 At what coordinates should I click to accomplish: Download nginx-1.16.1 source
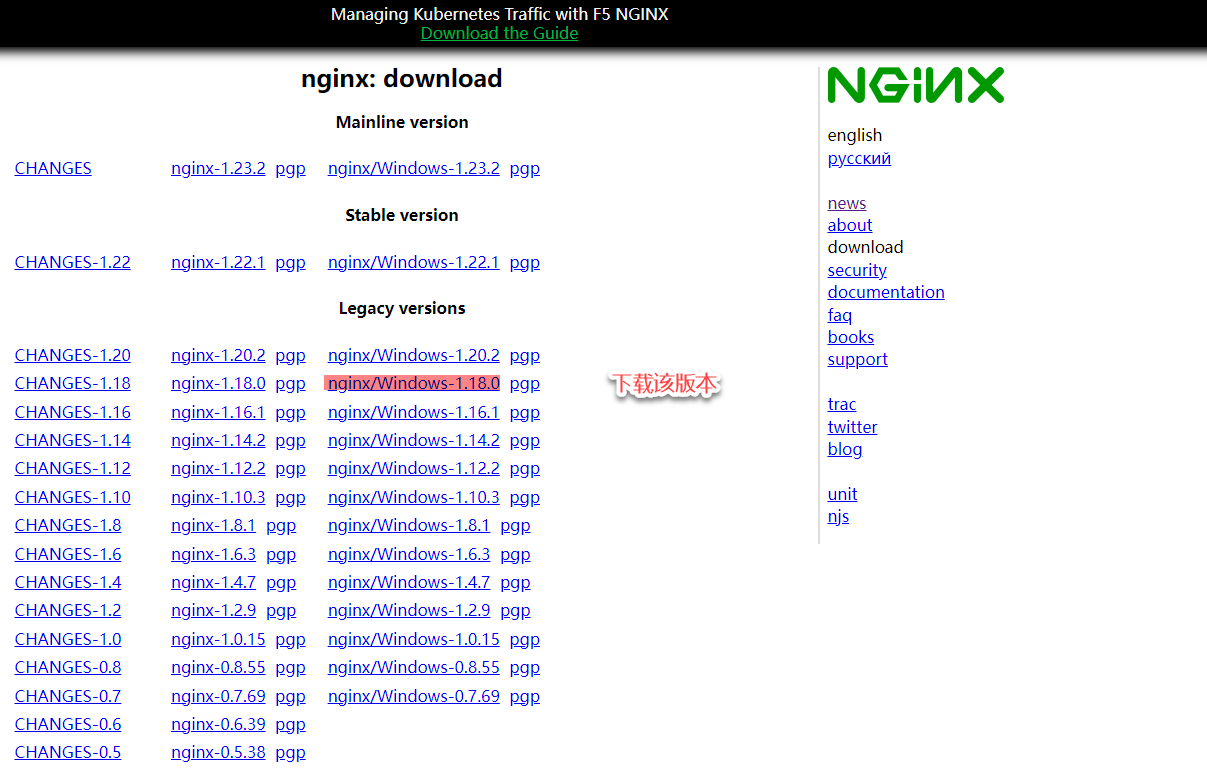(x=218, y=412)
